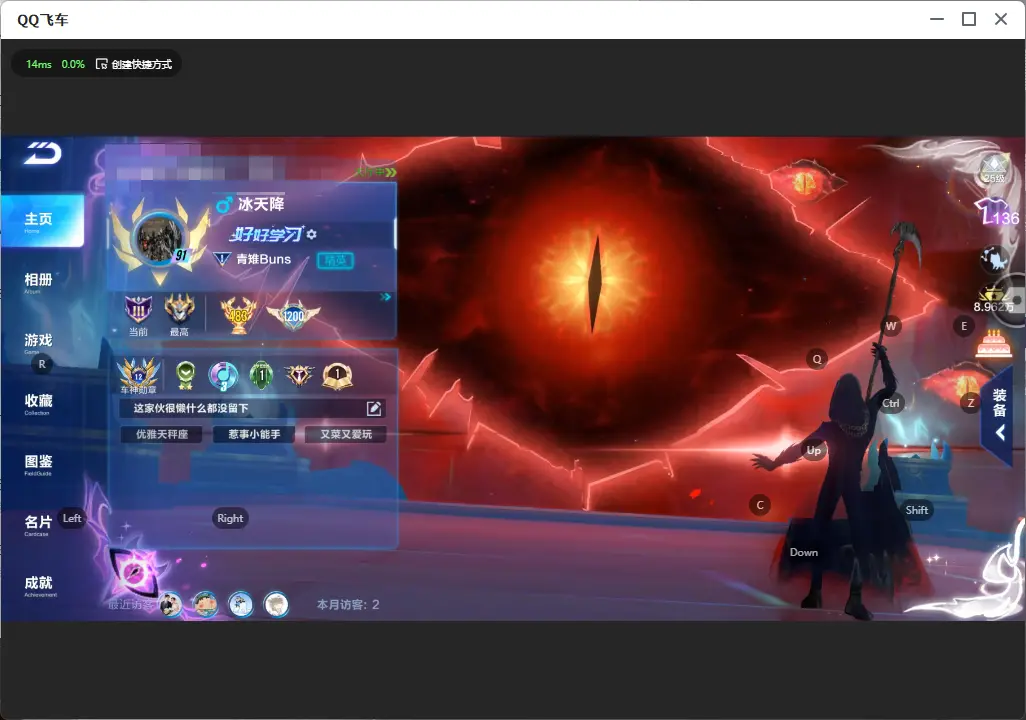Open the purple T-shirt 136 wardrobe icon
Screen dimensions: 1026x720
(x=995, y=213)
